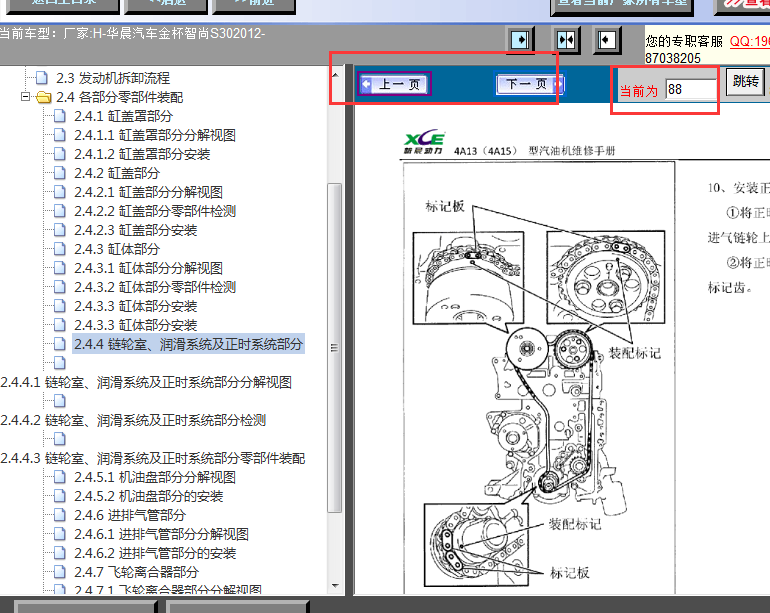The height and width of the screenshot is (613, 770).
Task: Collapse the 2.4 各部分零部件装配 folder
Action: click(25, 96)
